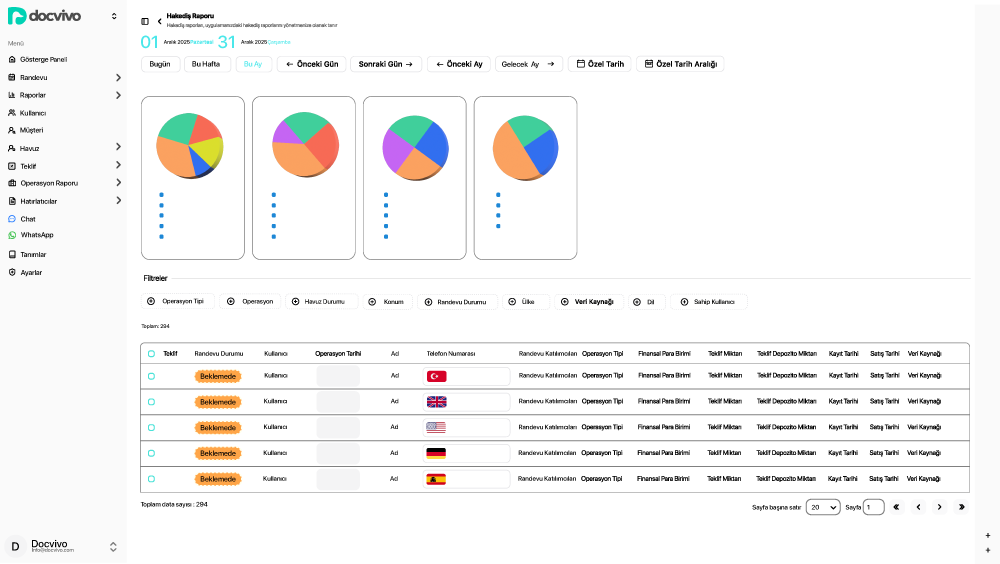1000x564 pixels.
Task: Open Chat in the sidebar
Action: 27,218
